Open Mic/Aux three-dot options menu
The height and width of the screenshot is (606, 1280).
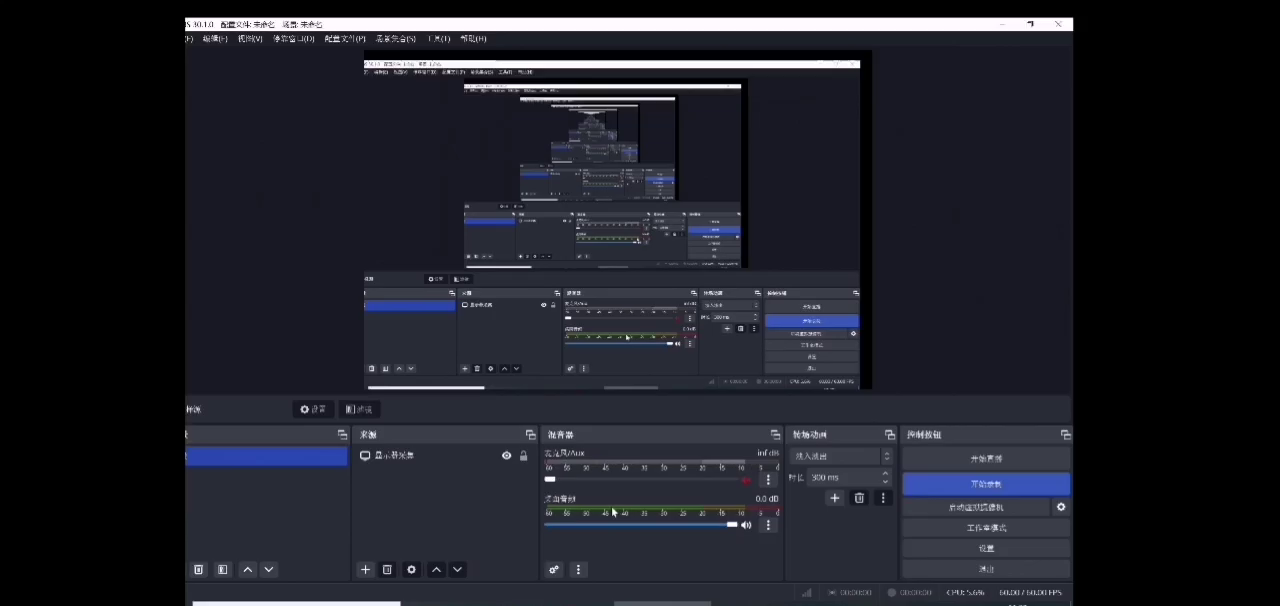click(768, 480)
